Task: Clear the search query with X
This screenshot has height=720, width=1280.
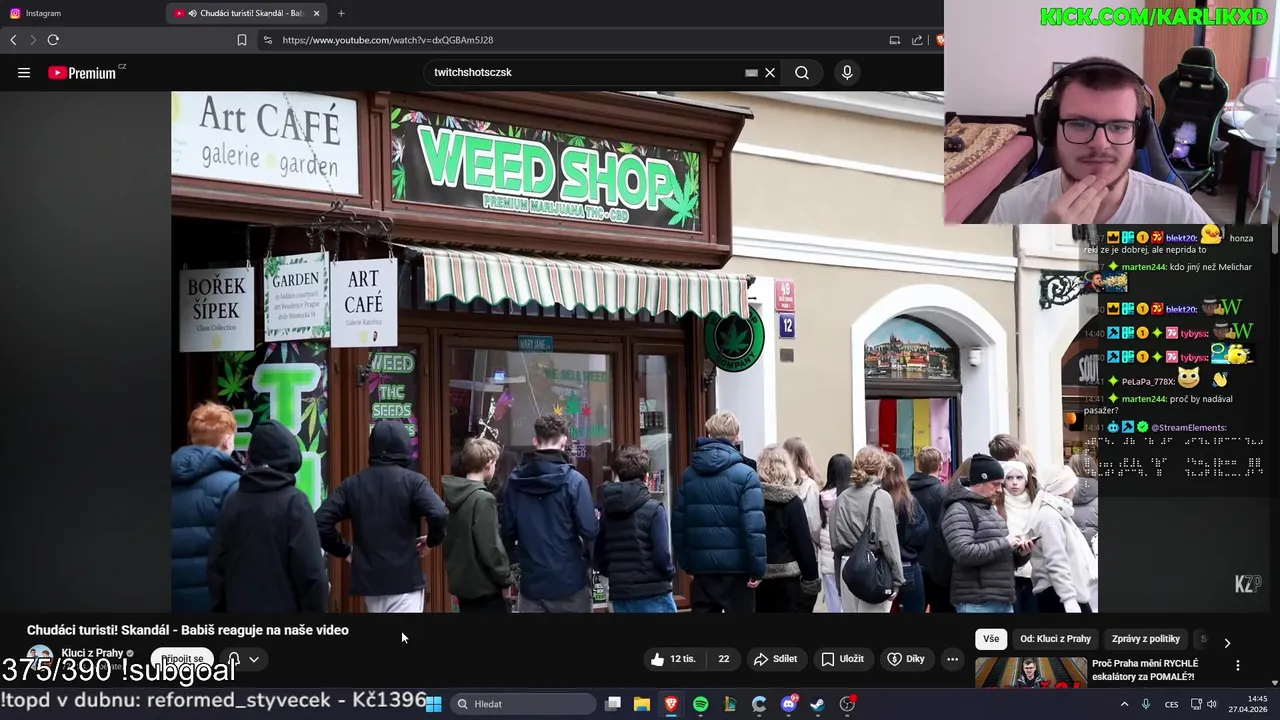Action: point(770,72)
